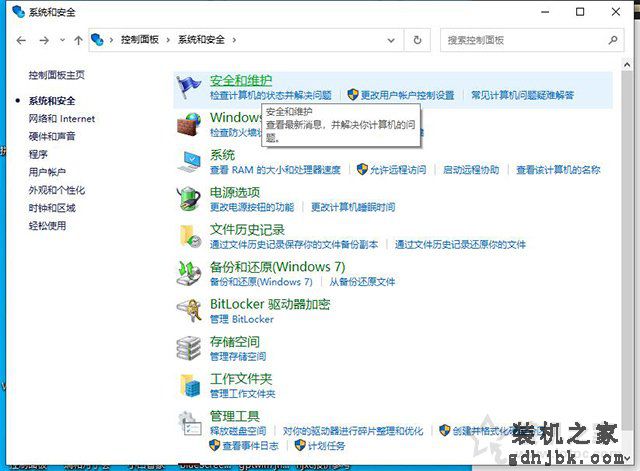This screenshot has height=471, width=640.
Task: Open the 备份和还原 drive icon
Action: tap(189, 273)
